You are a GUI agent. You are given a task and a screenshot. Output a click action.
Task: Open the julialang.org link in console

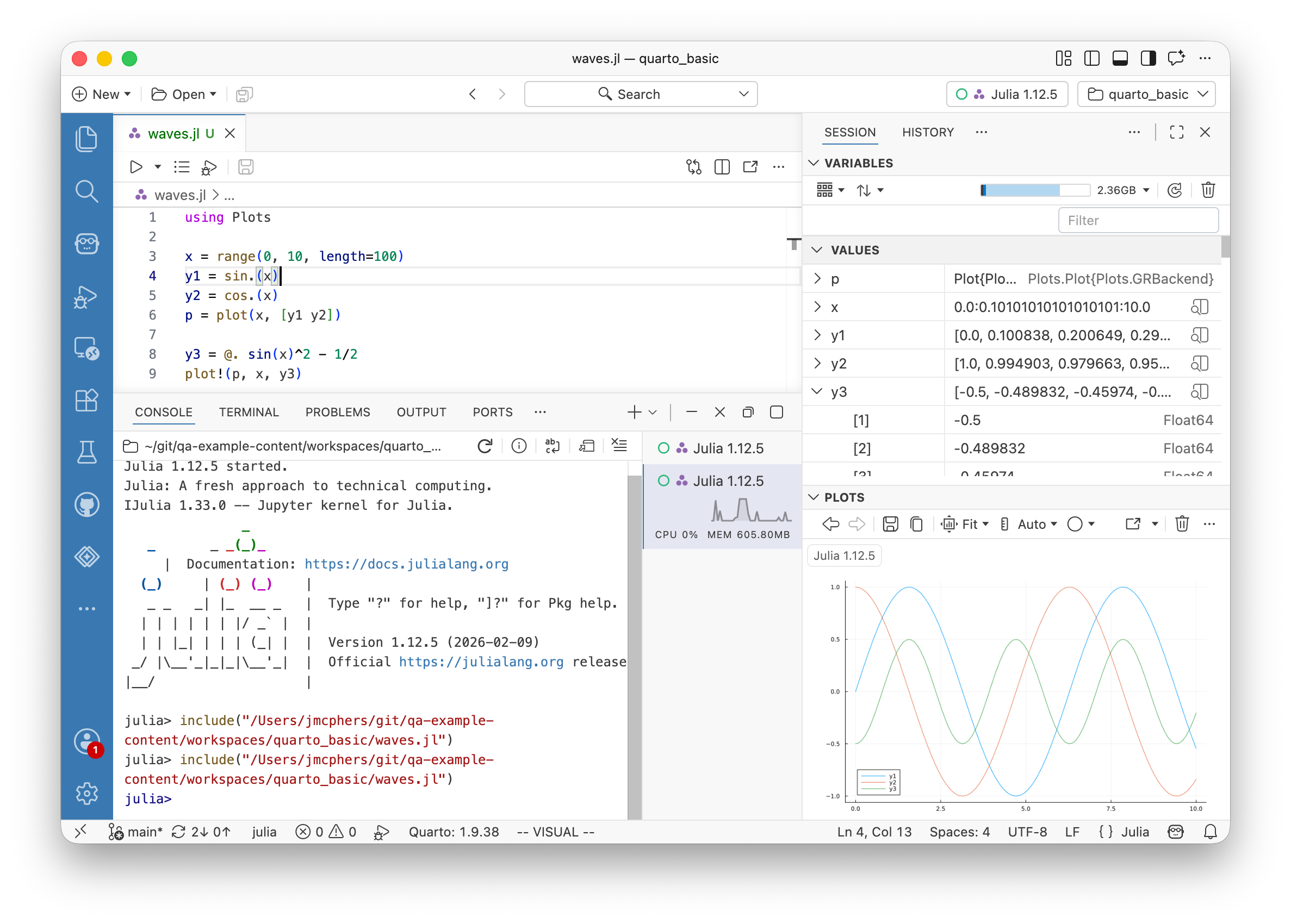(x=481, y=662)
